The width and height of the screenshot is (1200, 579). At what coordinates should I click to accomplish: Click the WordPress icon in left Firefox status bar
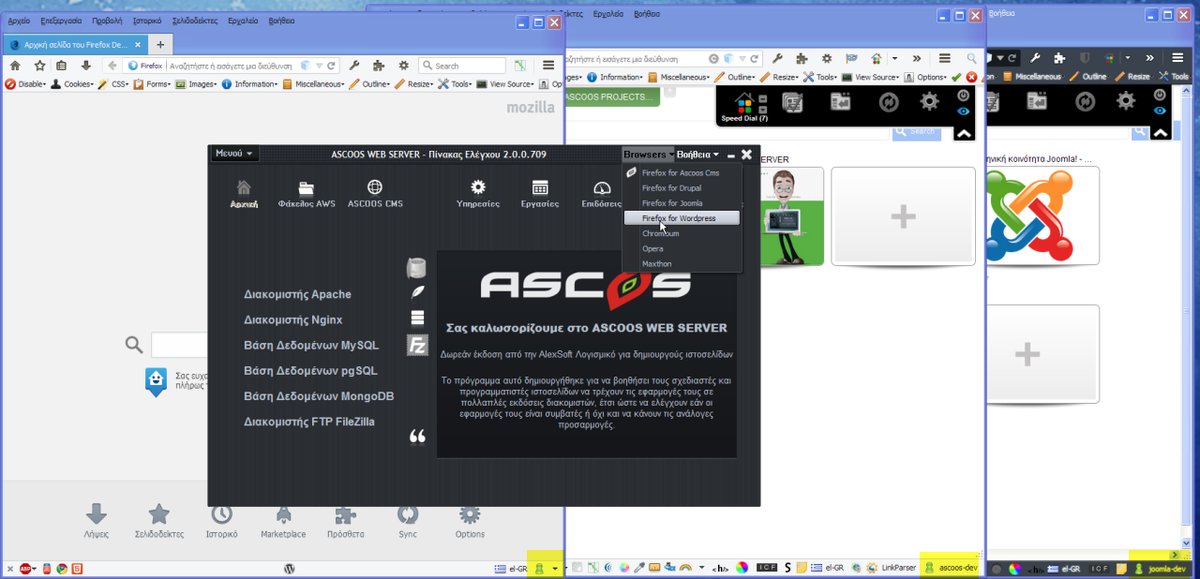point(289,568)
